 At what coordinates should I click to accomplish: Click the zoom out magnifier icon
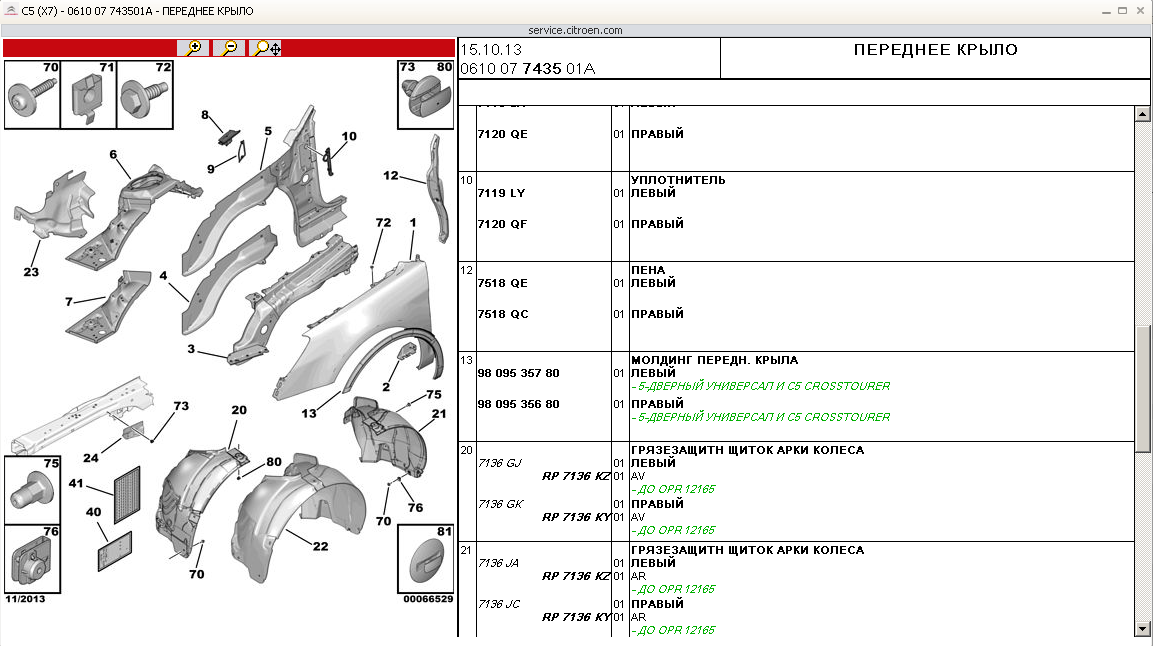(229, 48)
